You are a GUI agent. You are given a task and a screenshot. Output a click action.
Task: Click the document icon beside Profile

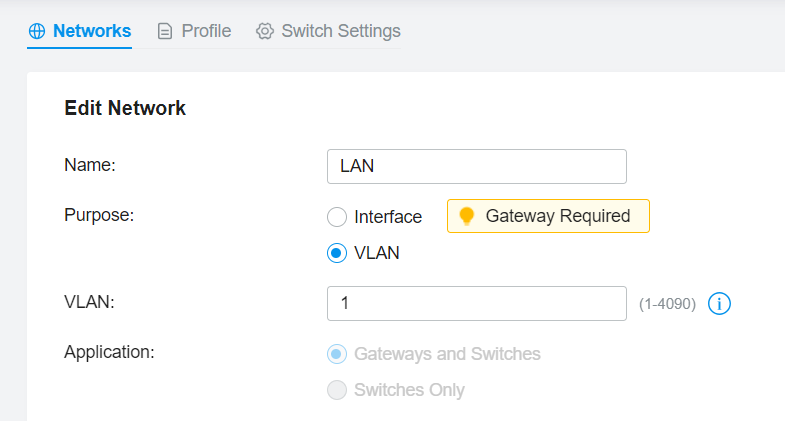[x=165, y=31]
